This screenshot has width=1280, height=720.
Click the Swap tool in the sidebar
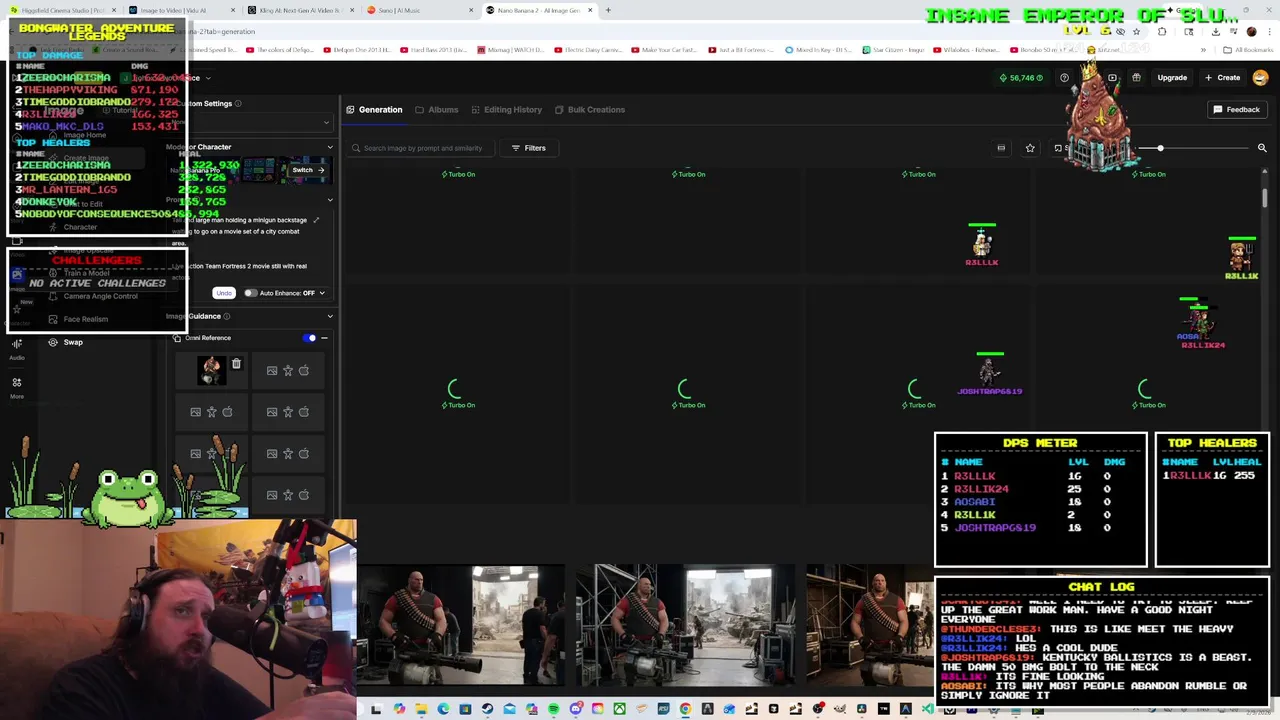click(64, 342)
